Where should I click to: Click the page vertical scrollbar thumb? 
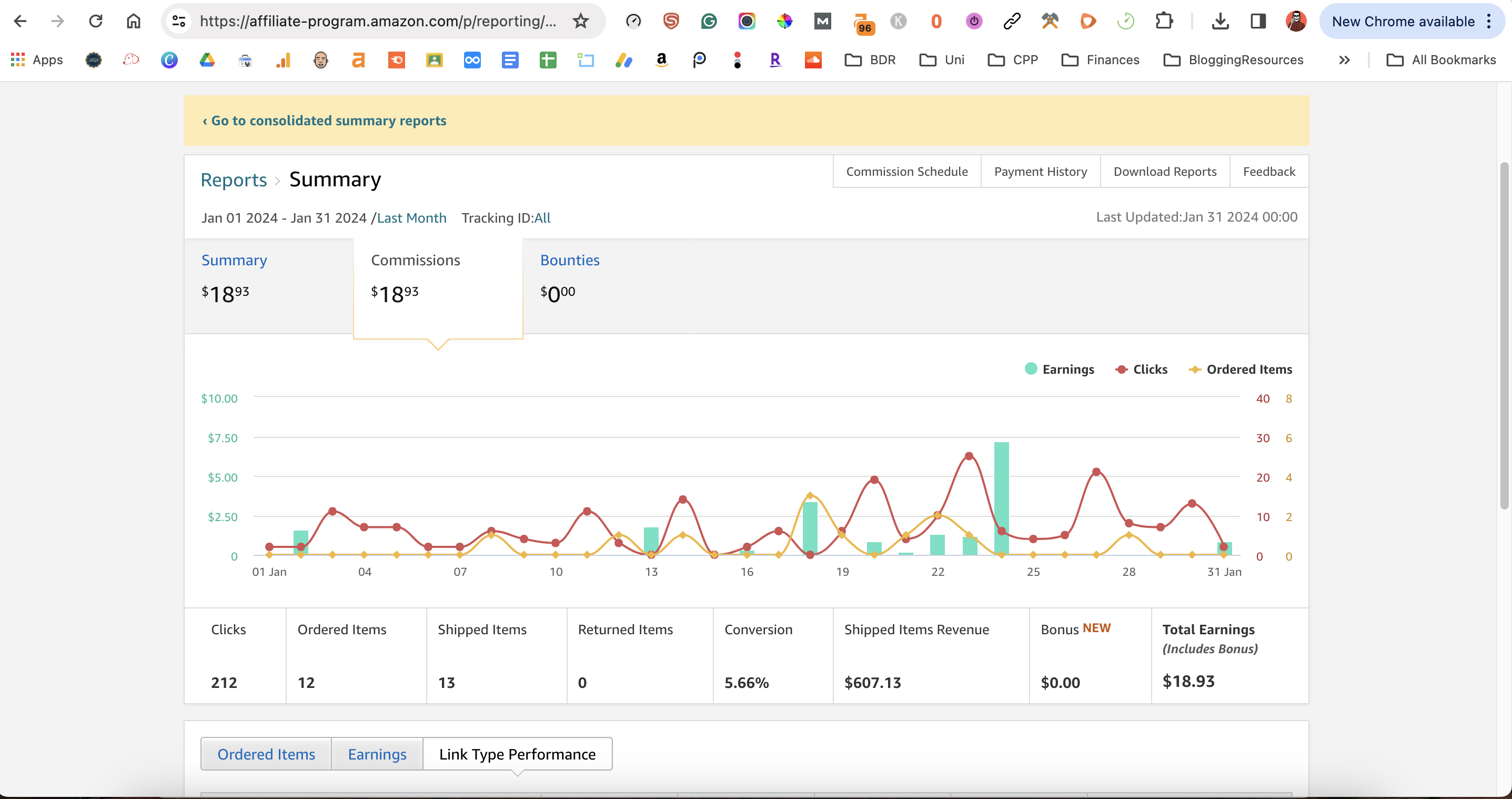pos(1504,335)
